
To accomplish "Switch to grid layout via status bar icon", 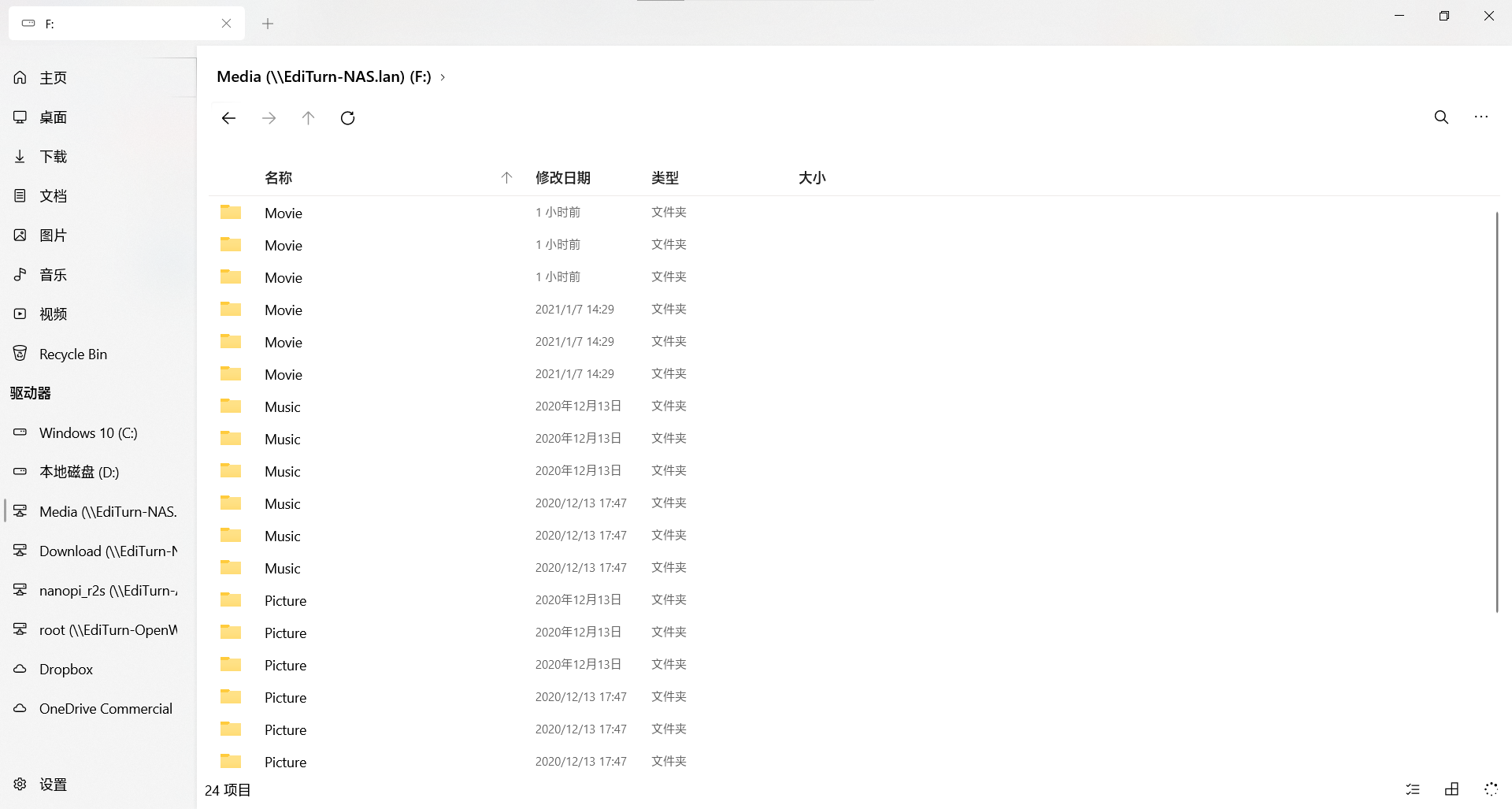I will [x=1451, y=789].
